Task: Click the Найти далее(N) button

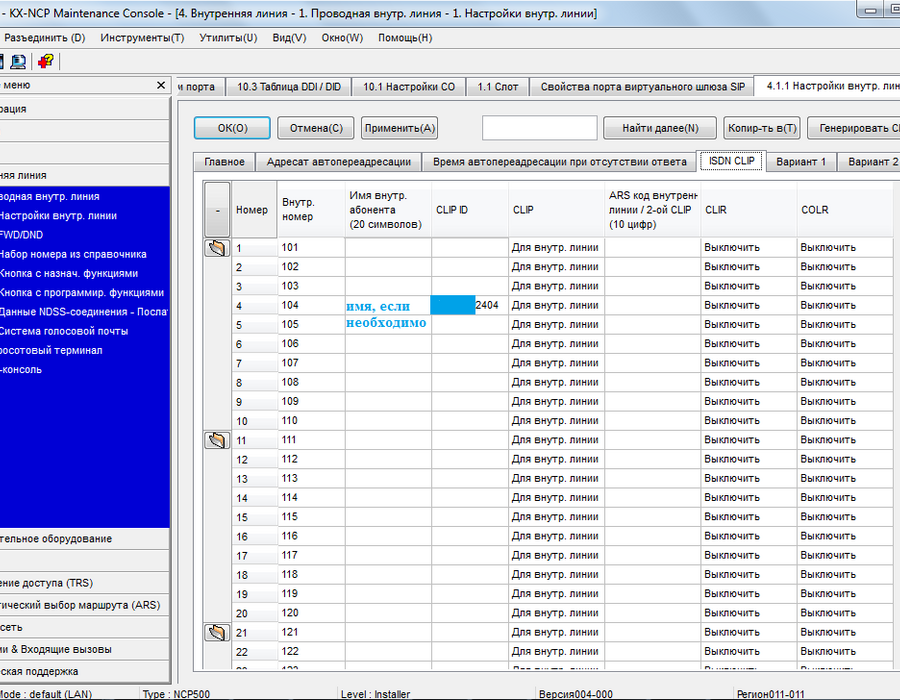Action: pos(660,128)
